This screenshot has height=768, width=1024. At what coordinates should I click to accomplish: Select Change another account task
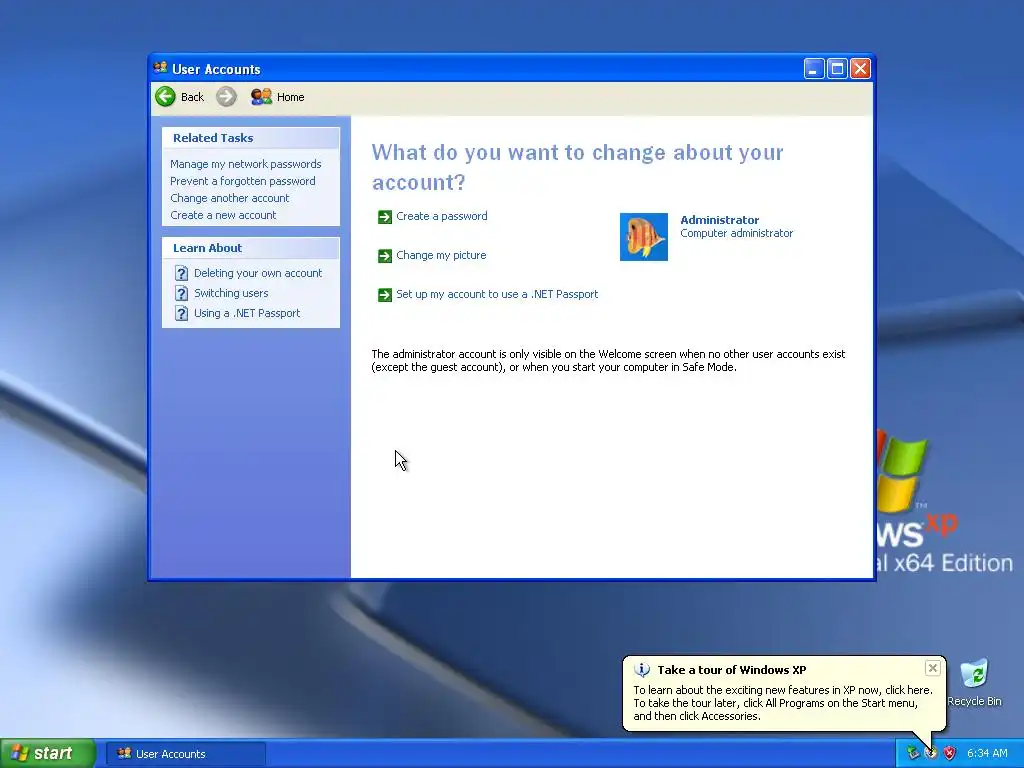pyautogui.click(x=229, y=198)
